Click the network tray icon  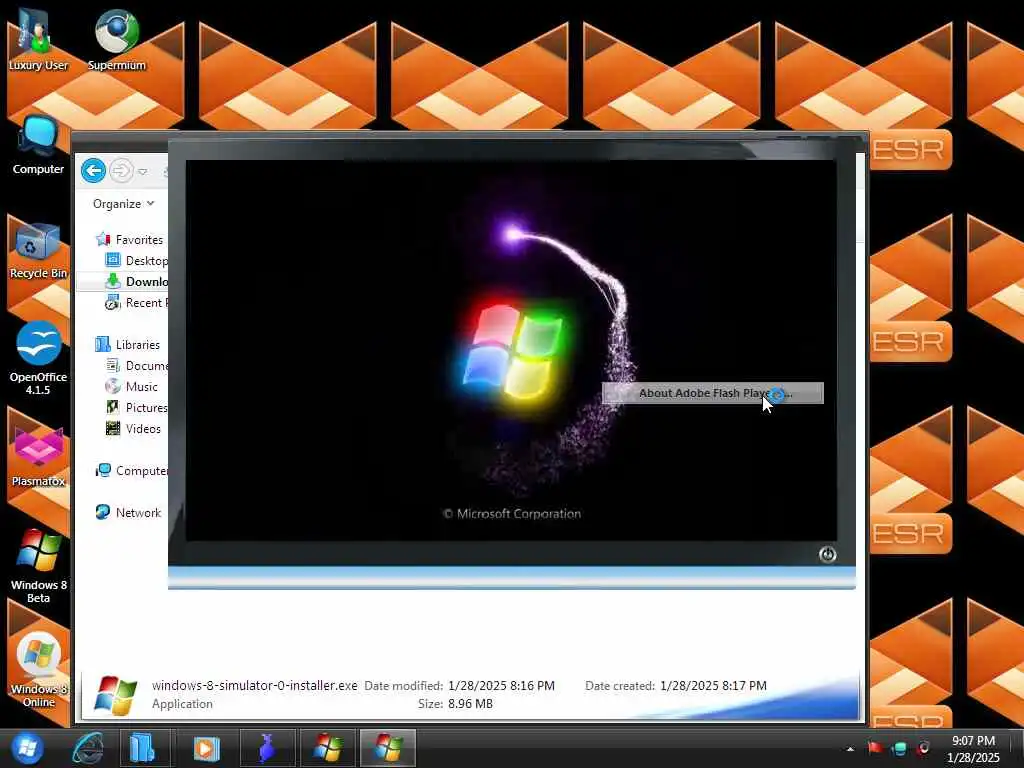899,748
